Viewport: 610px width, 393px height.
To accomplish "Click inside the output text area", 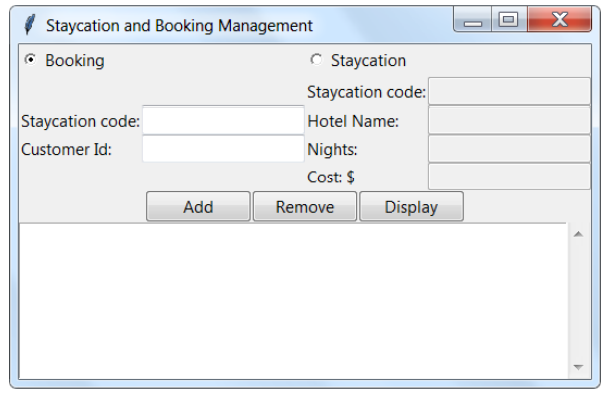I will [293, 301].
